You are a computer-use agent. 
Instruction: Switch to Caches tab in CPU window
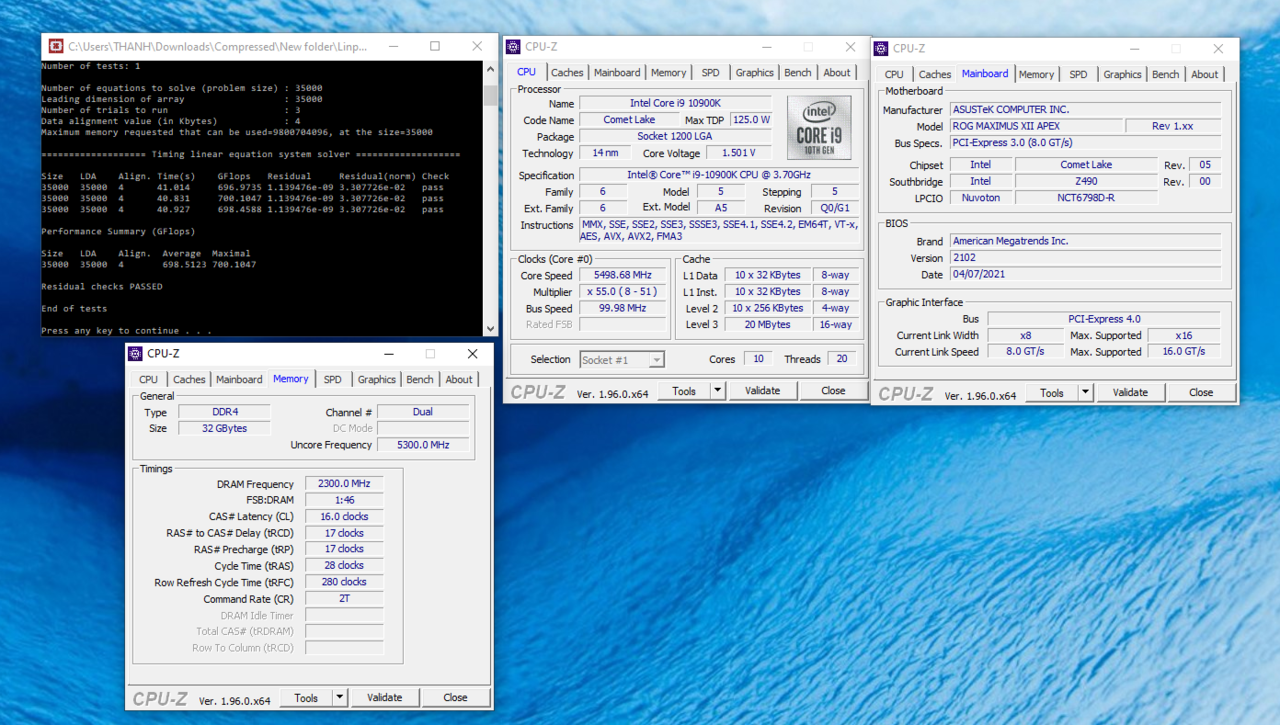click(x=567, y=73)
